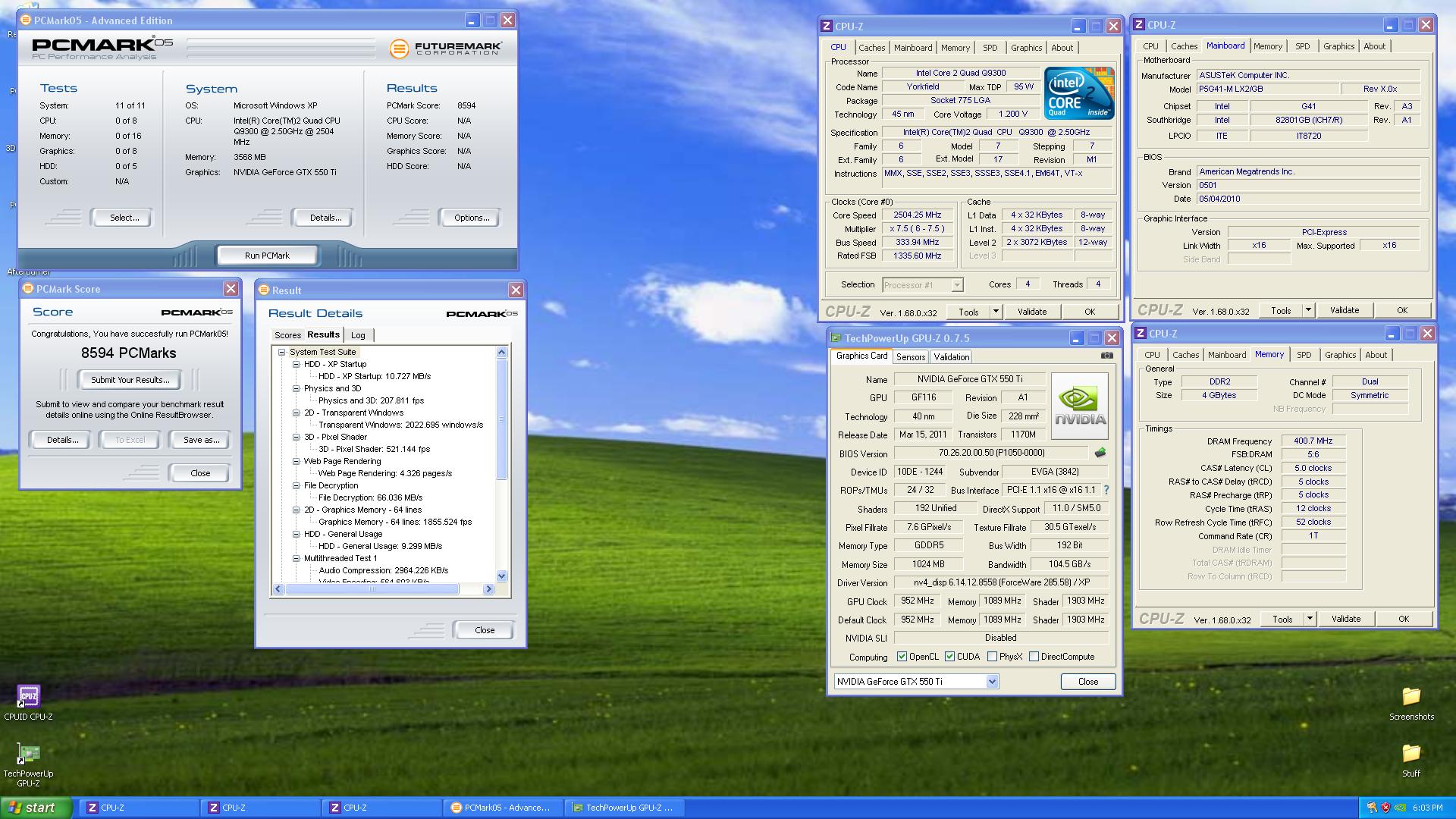Switch to the Validation tab in GPU-Z
Screen dimensions: 1456x819
(x=952, y=357)
